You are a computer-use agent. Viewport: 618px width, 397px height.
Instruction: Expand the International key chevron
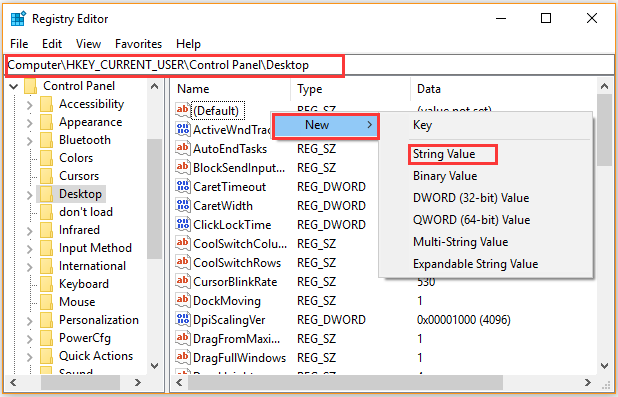coord(30,267)
